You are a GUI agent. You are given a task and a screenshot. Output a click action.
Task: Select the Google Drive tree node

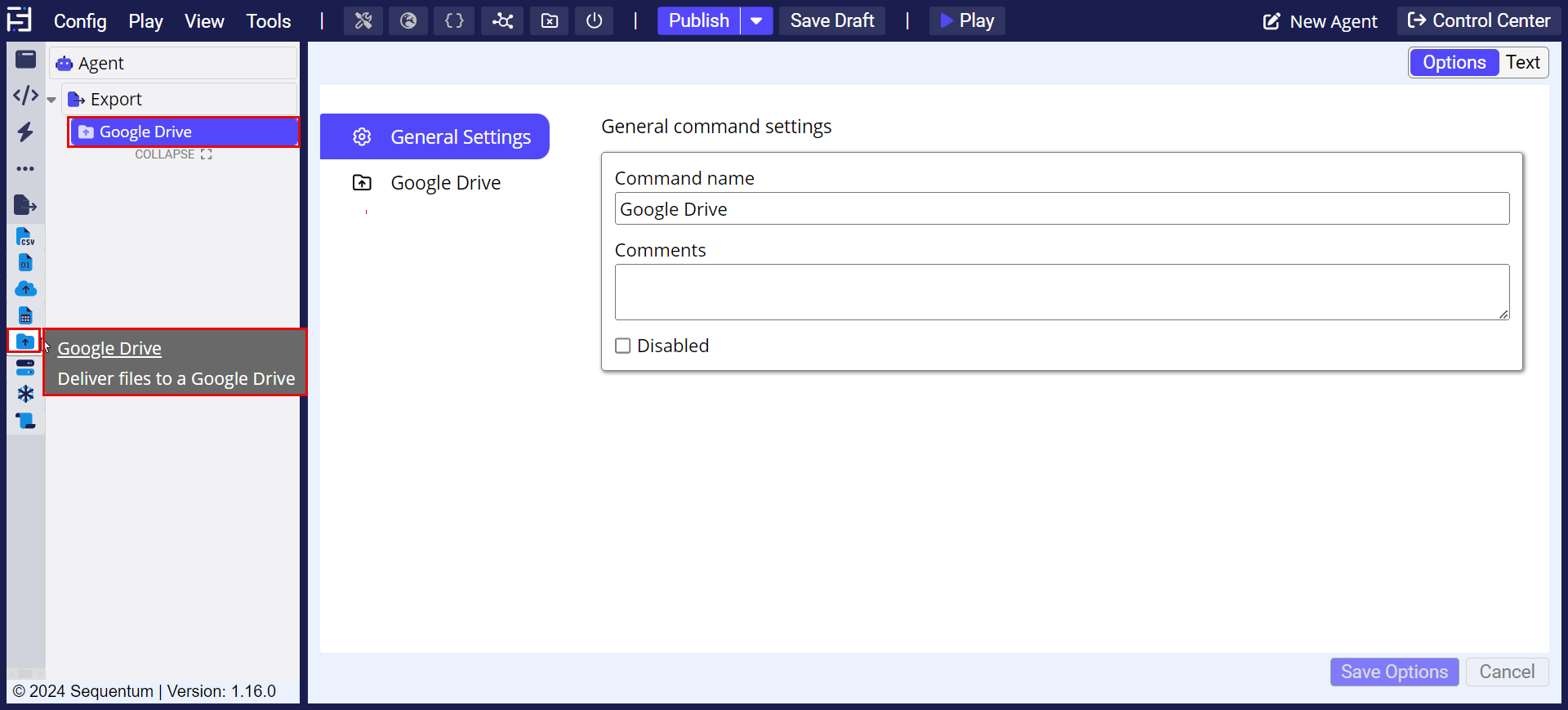coord(184,132)
